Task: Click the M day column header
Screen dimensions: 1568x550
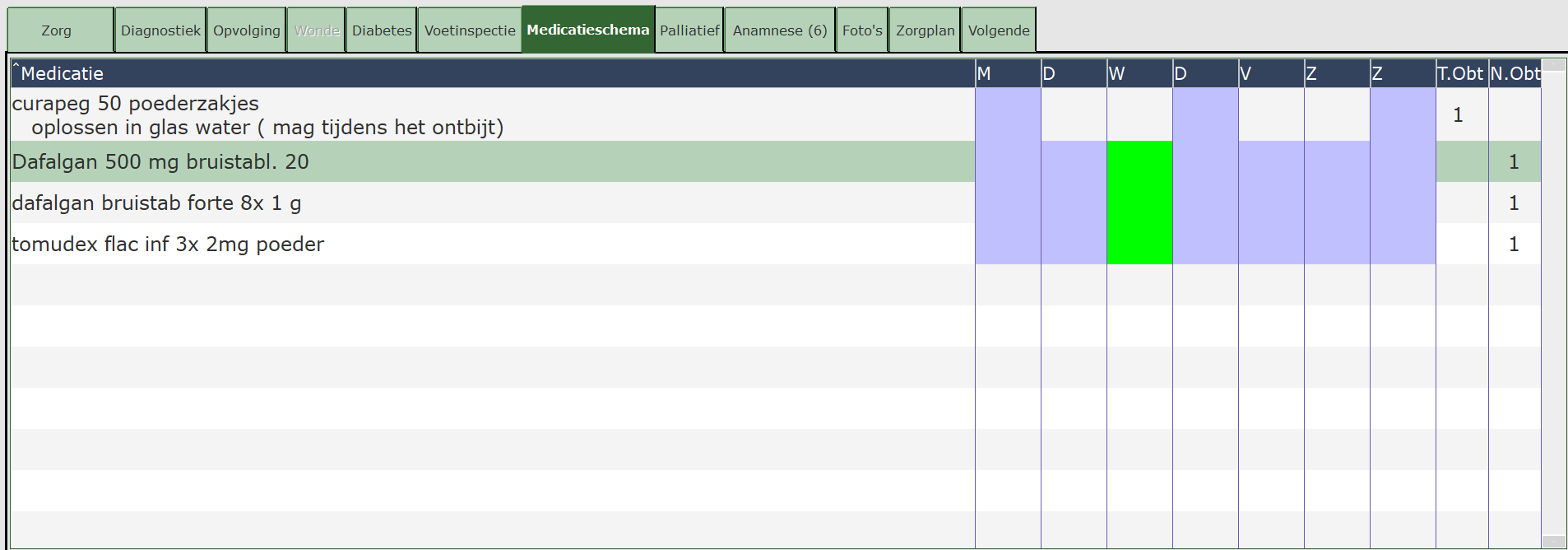Action: [1008, 73]
